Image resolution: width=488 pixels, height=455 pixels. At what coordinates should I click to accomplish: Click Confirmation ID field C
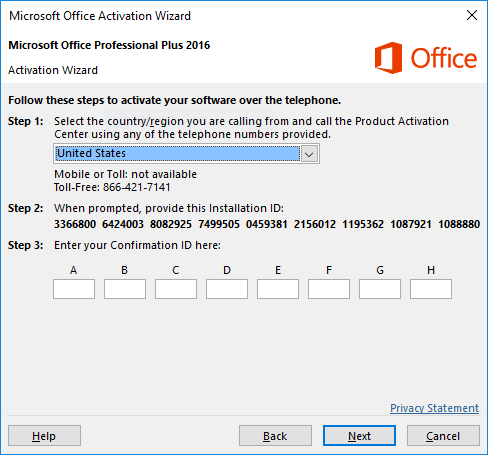coord(176,289)
